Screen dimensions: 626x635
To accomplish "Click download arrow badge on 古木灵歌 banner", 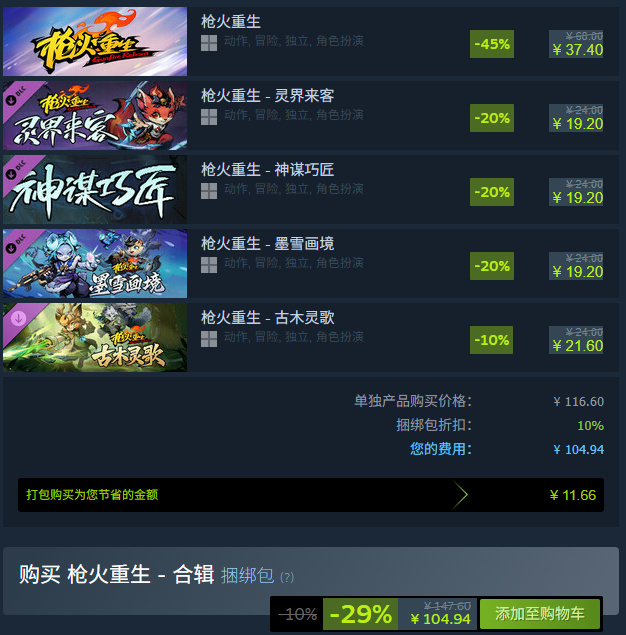I will [x=18, y=318].
